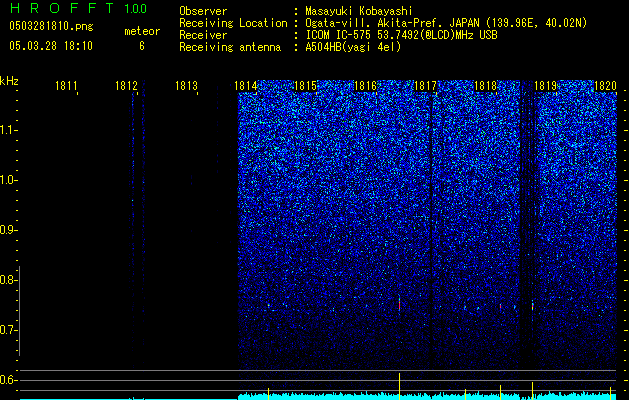
Task: Click the 1812 time axis marker
Action: pos(126,86)
